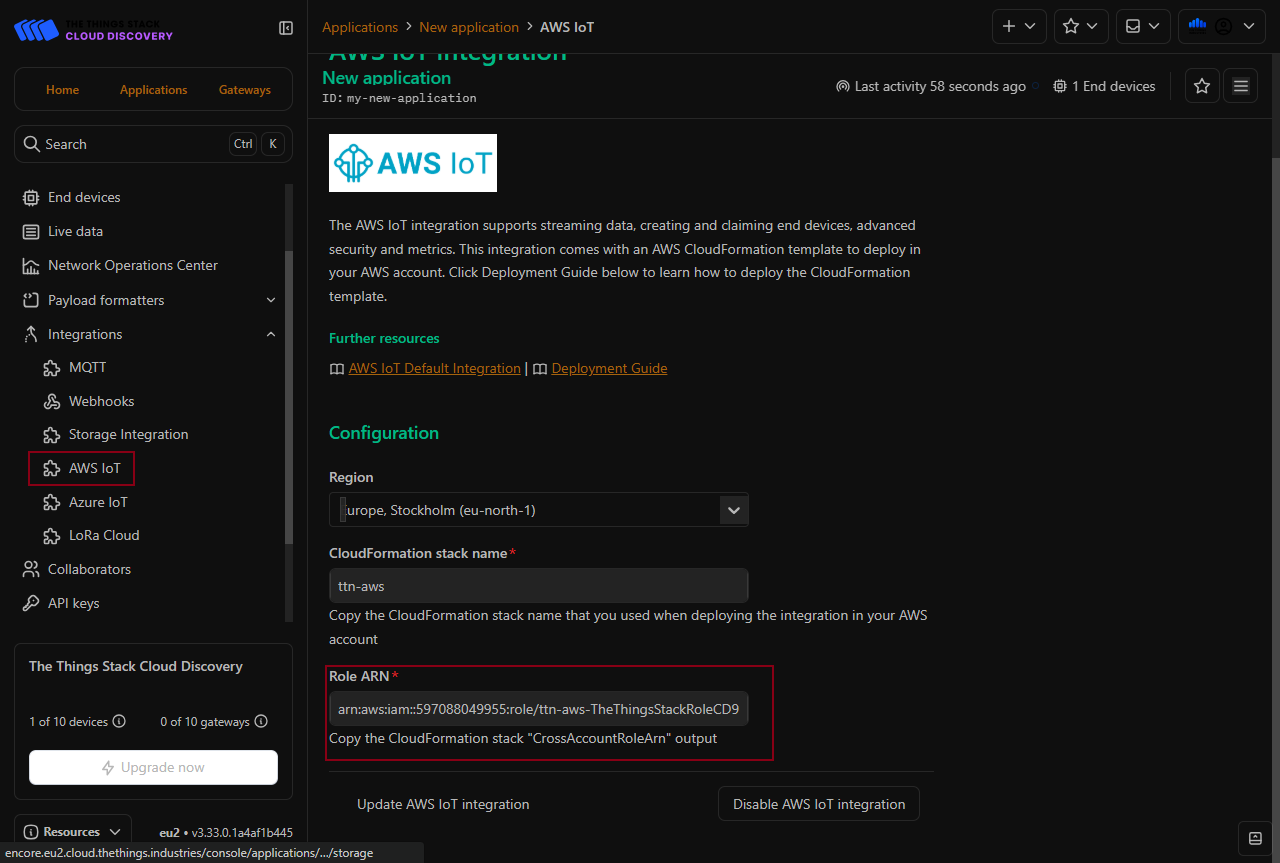Collapse the Integrations section
The height and width of the screenshot is (863, 1280).
(150, 334)
